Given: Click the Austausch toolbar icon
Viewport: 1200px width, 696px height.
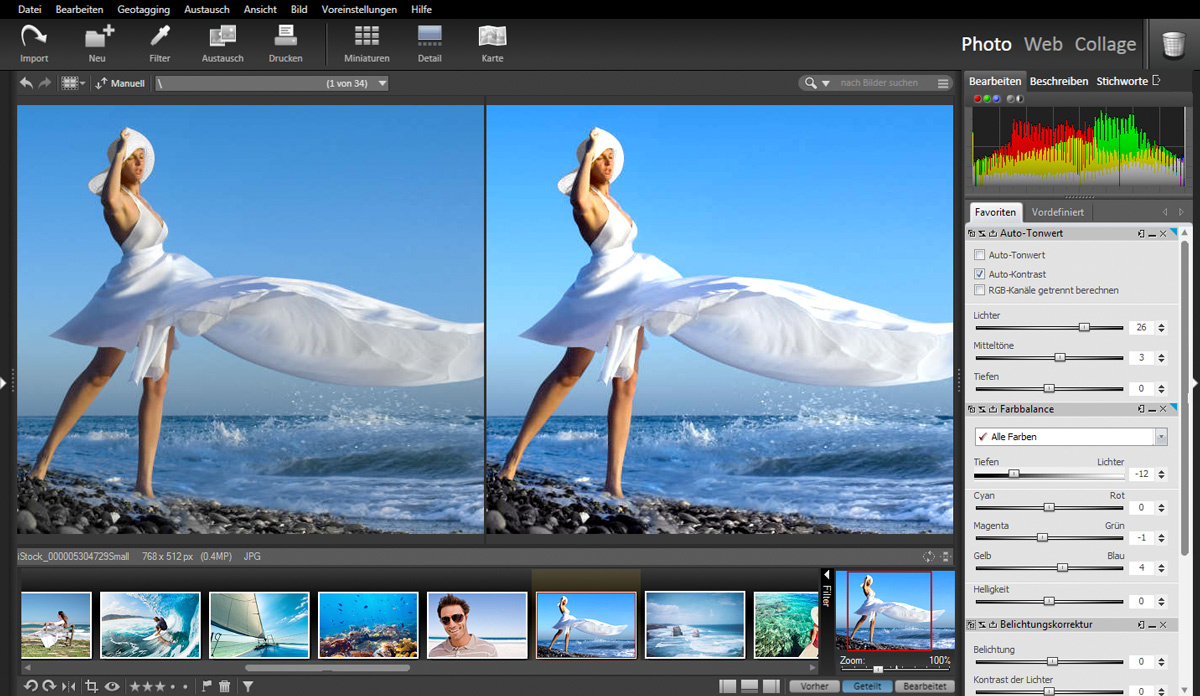Looking at the screenshot, I should pyautogui.click(x=222, y=44).
